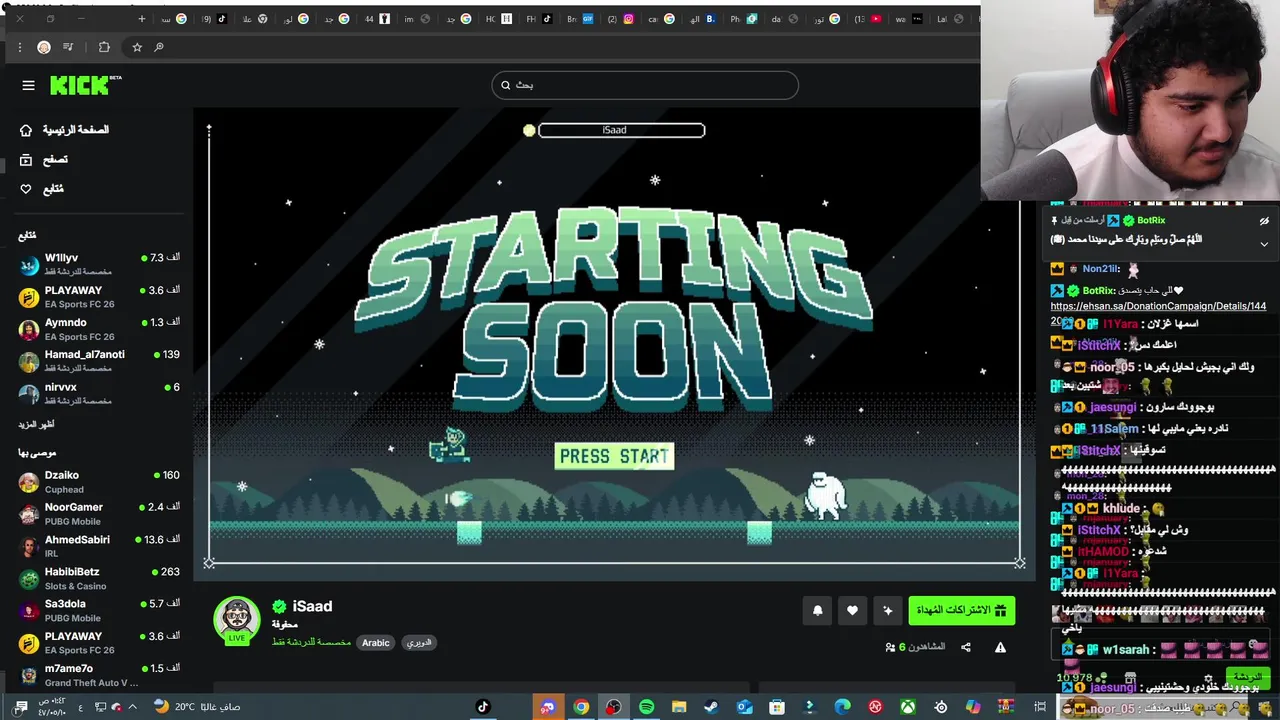
Task: Share the stream via share icon
Action: (x=966, y=647)
